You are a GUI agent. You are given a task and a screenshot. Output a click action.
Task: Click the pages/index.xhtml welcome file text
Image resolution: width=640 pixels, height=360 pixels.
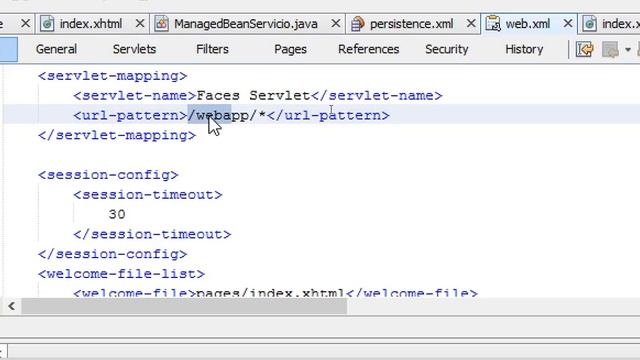pyautogui.click(x=271, y=293)
